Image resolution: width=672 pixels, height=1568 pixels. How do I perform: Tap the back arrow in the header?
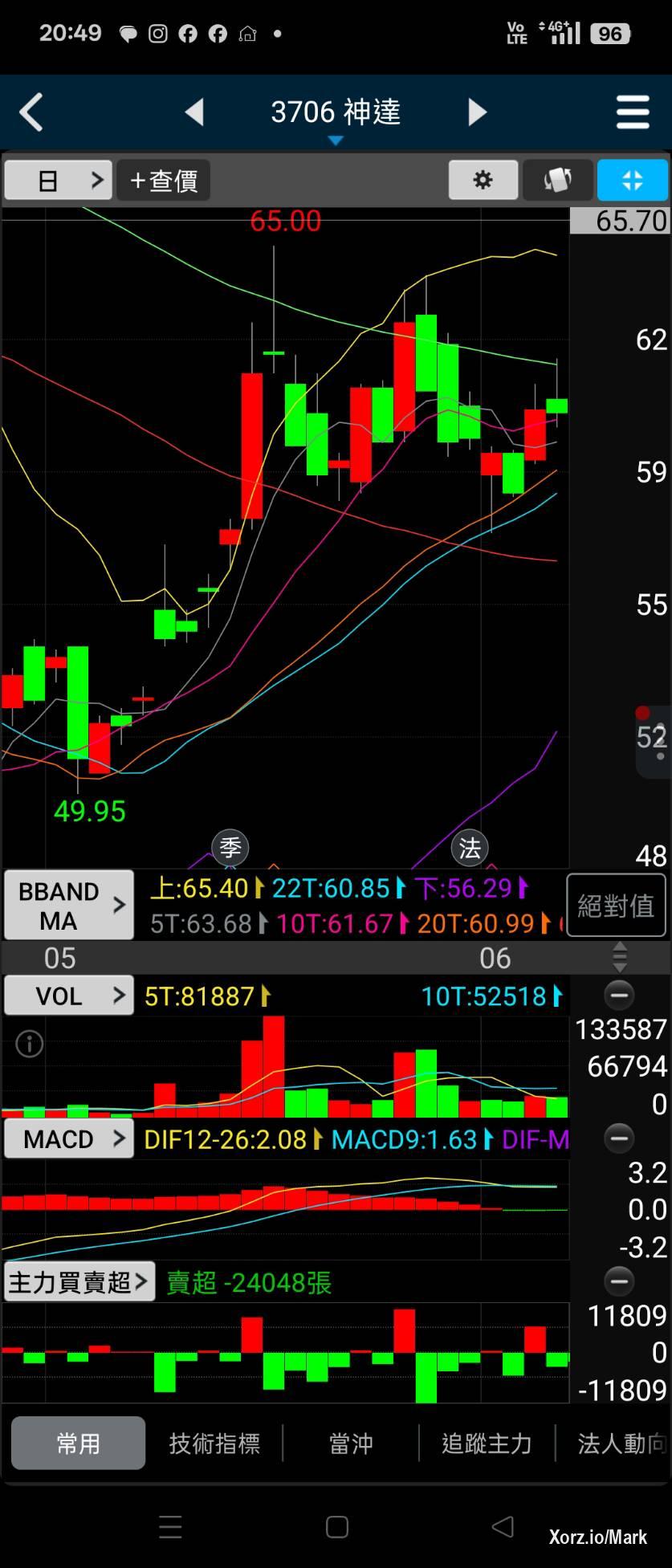coord(32,112)
